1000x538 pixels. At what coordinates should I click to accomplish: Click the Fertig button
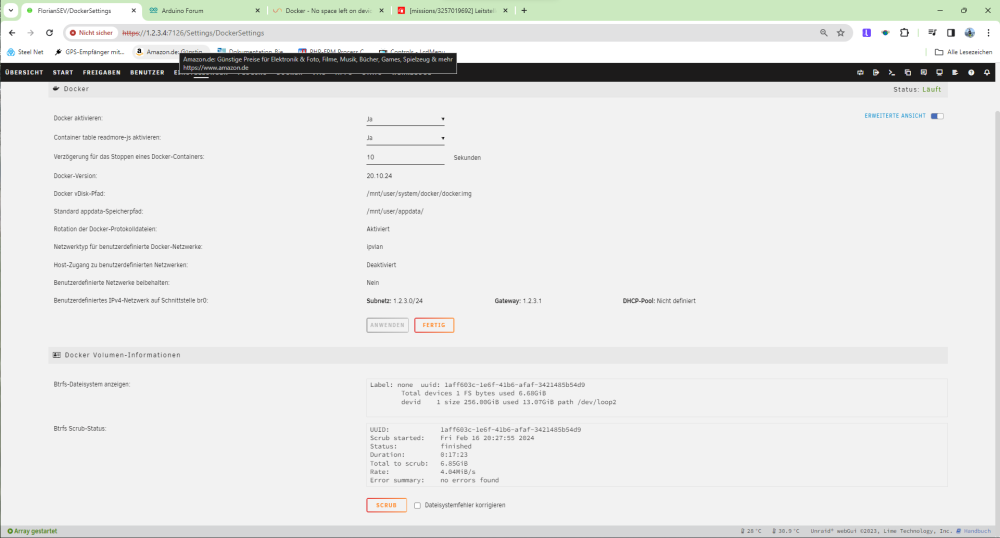(x=434, y=325)
